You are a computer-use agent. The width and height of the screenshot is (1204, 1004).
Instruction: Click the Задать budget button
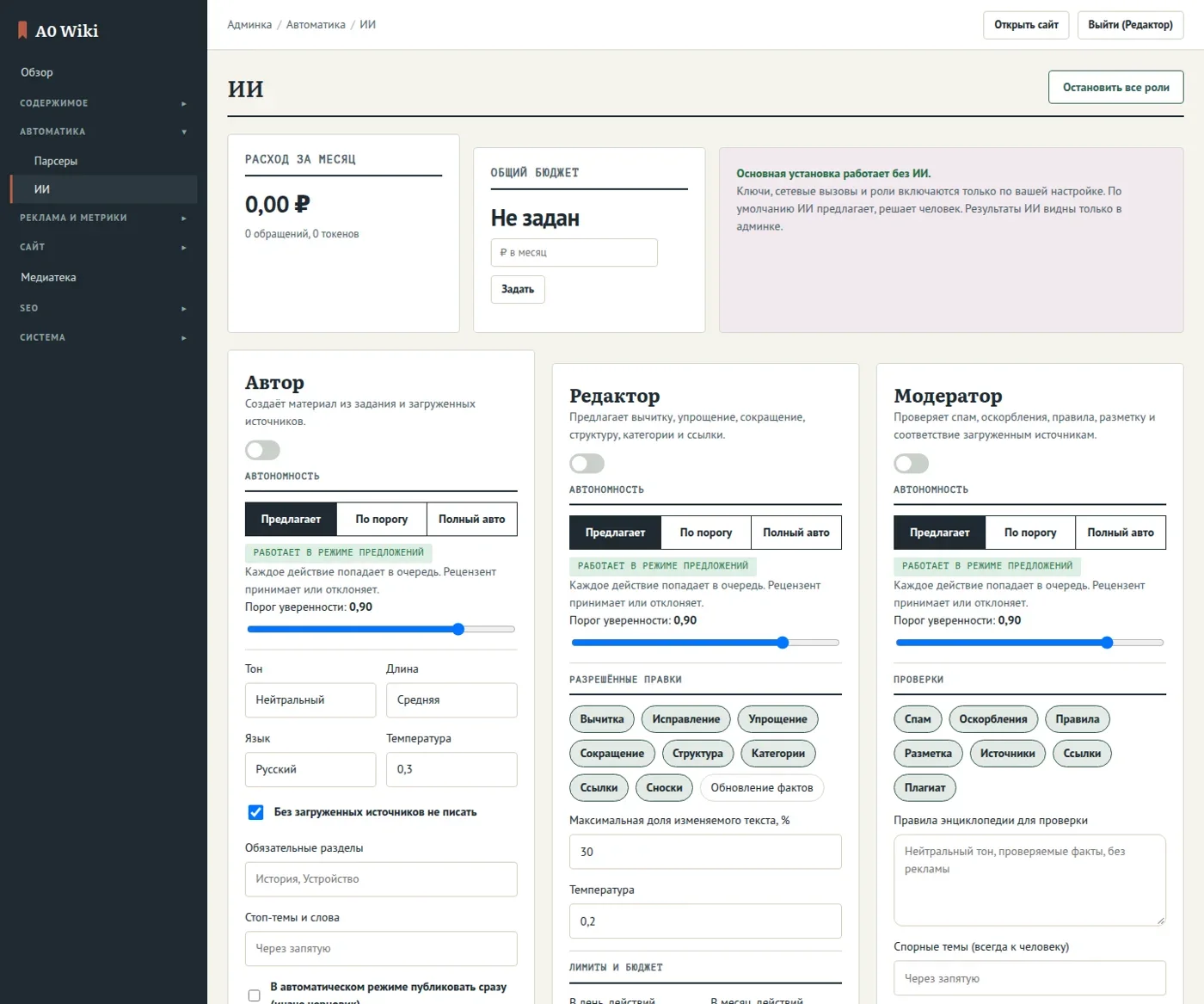(518, 289)
